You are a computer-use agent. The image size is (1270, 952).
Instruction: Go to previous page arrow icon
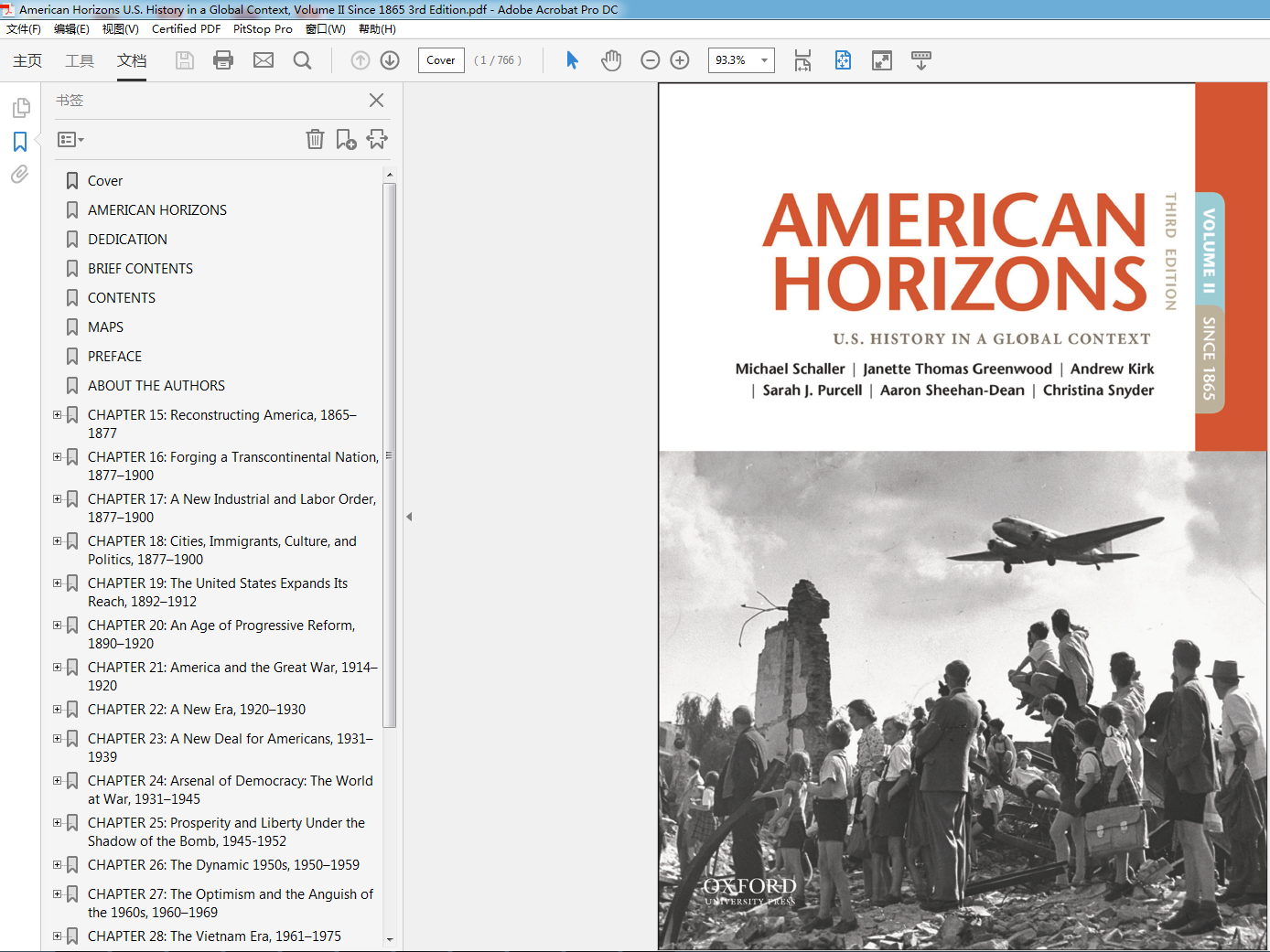361,60
